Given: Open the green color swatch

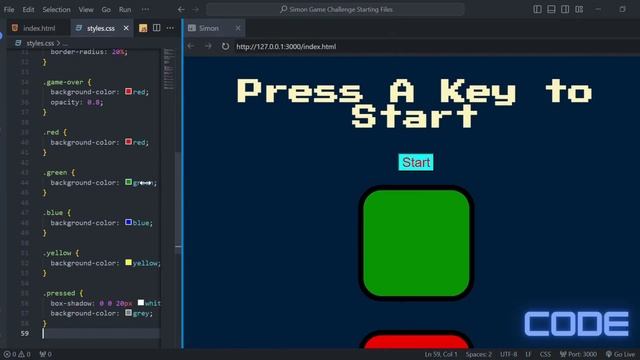Looking at the screenshot, I should (x=128, y=182).
